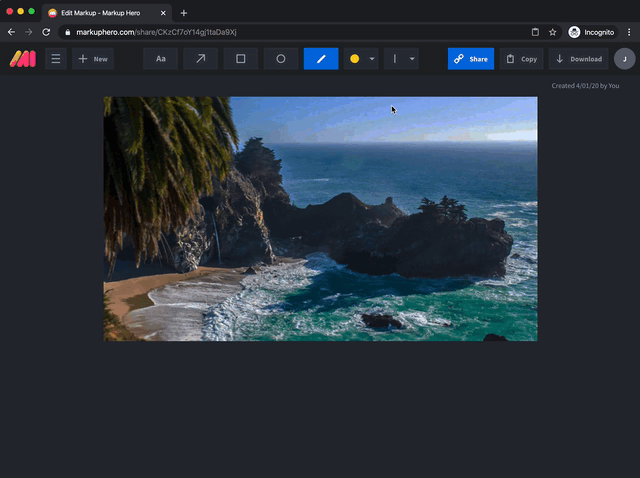Click the lock site info icon
Viewport: 640px width, 478px height.
point(68,32)
